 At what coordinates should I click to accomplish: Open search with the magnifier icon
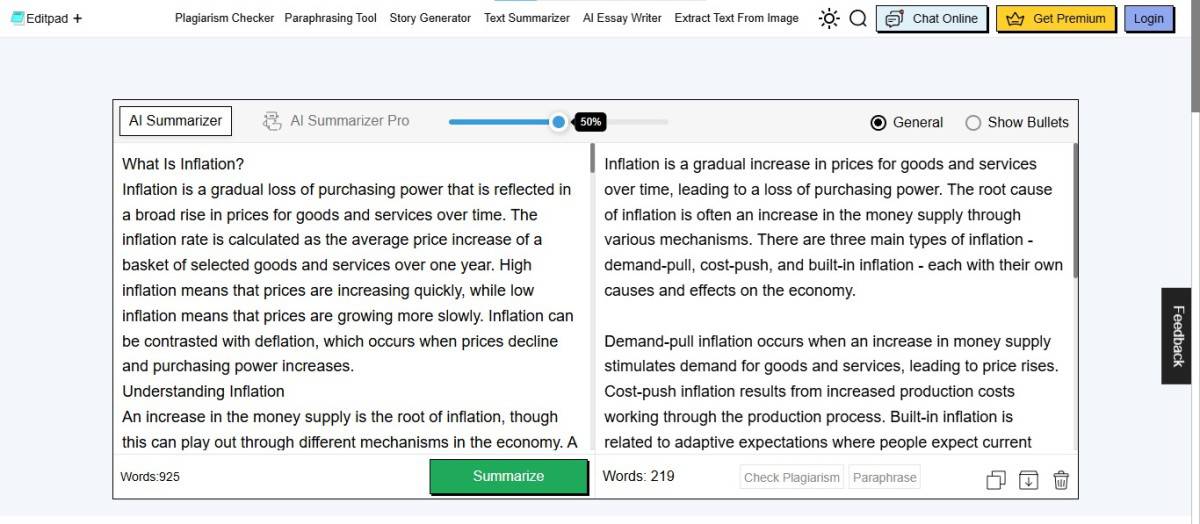pos(858,18)
